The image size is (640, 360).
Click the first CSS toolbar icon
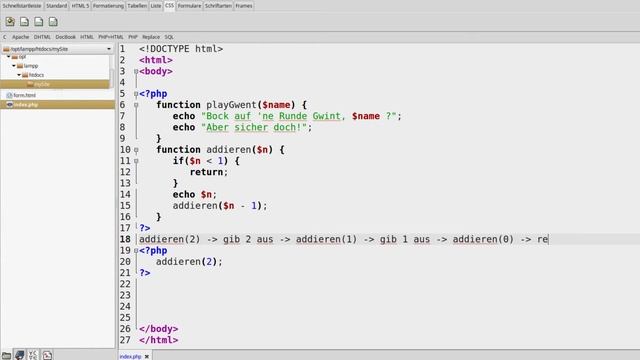(10, 22)
